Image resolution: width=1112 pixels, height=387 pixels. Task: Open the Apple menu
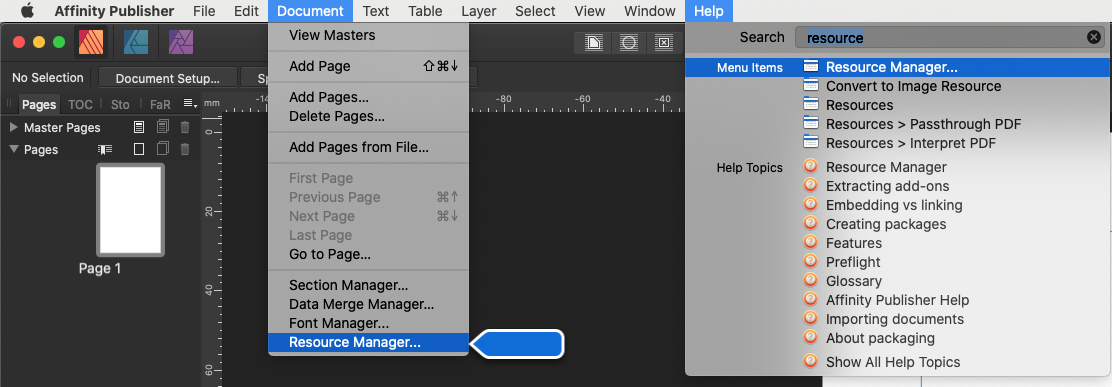pos(27,11)
